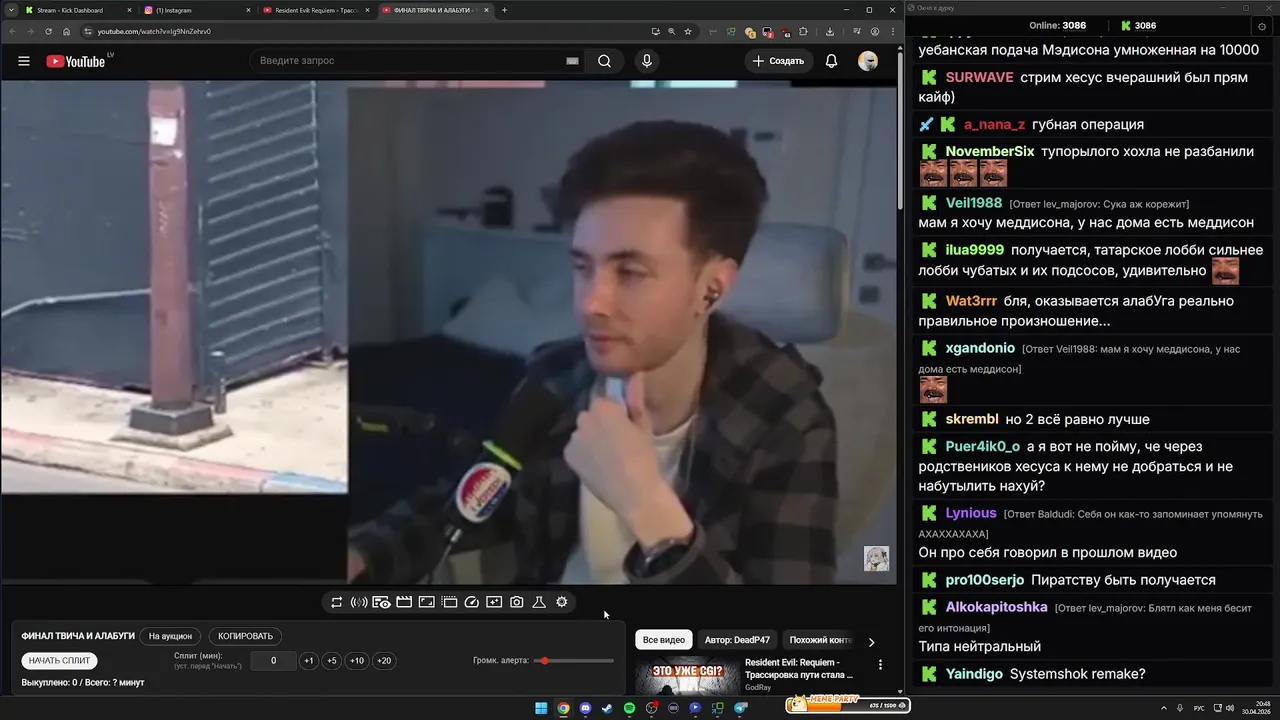Open Windows Start menu
The height and width of the screenshot is (720, 1280).
541,708
